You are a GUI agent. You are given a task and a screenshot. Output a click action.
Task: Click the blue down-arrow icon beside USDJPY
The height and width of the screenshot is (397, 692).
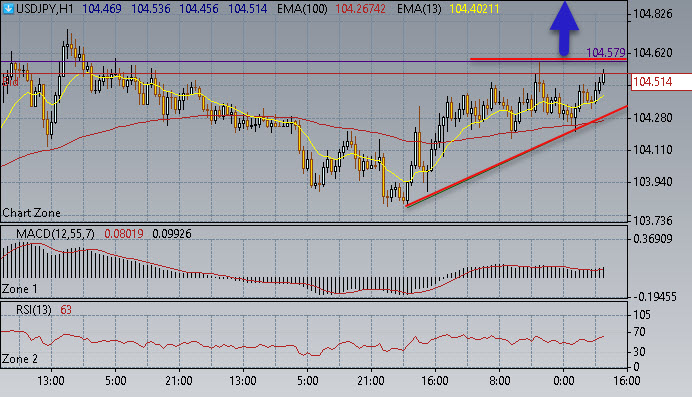[x=8, y=9]
